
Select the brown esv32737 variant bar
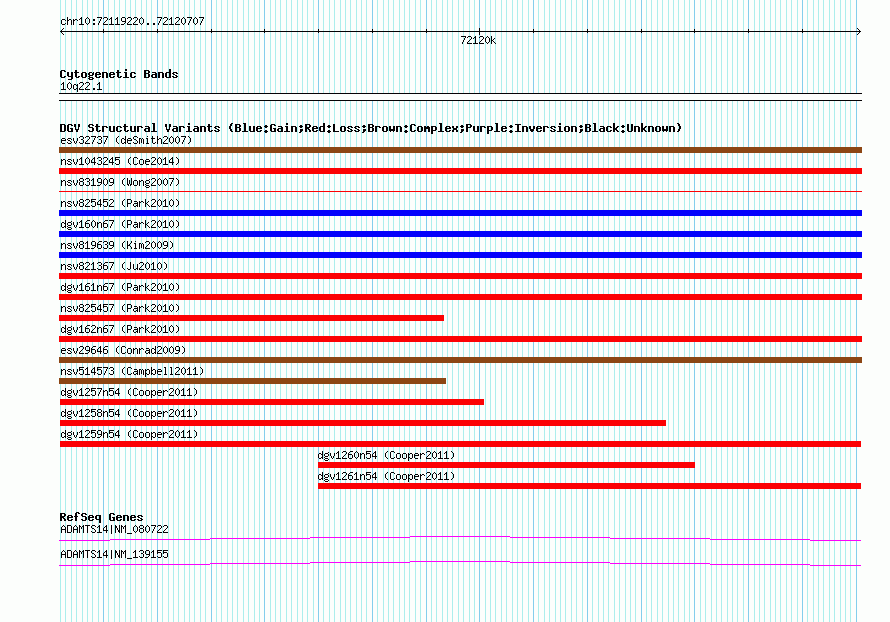(x=460, y=150)
